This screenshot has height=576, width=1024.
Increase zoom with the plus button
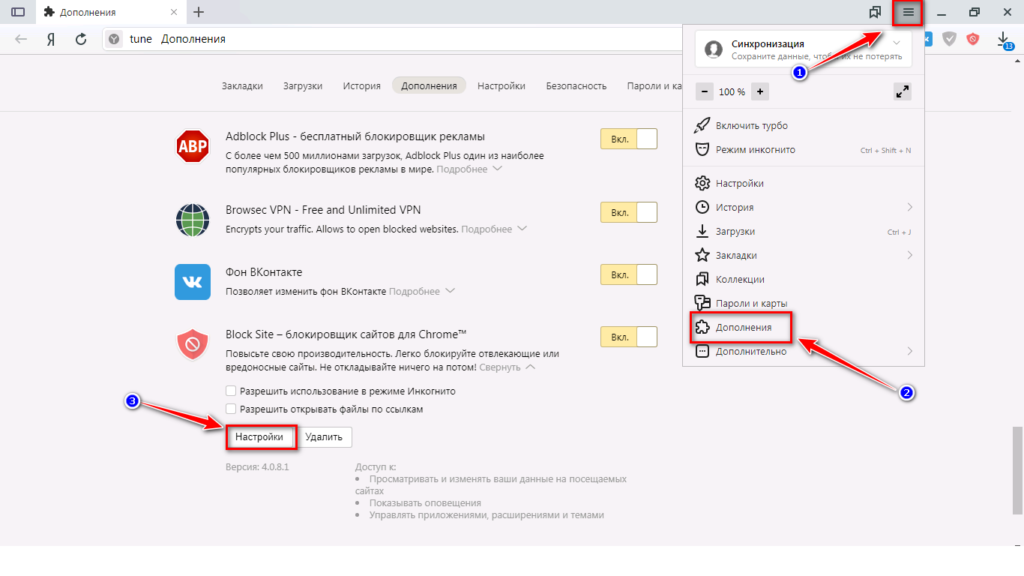pyautogui.click(x=760, y=92)
